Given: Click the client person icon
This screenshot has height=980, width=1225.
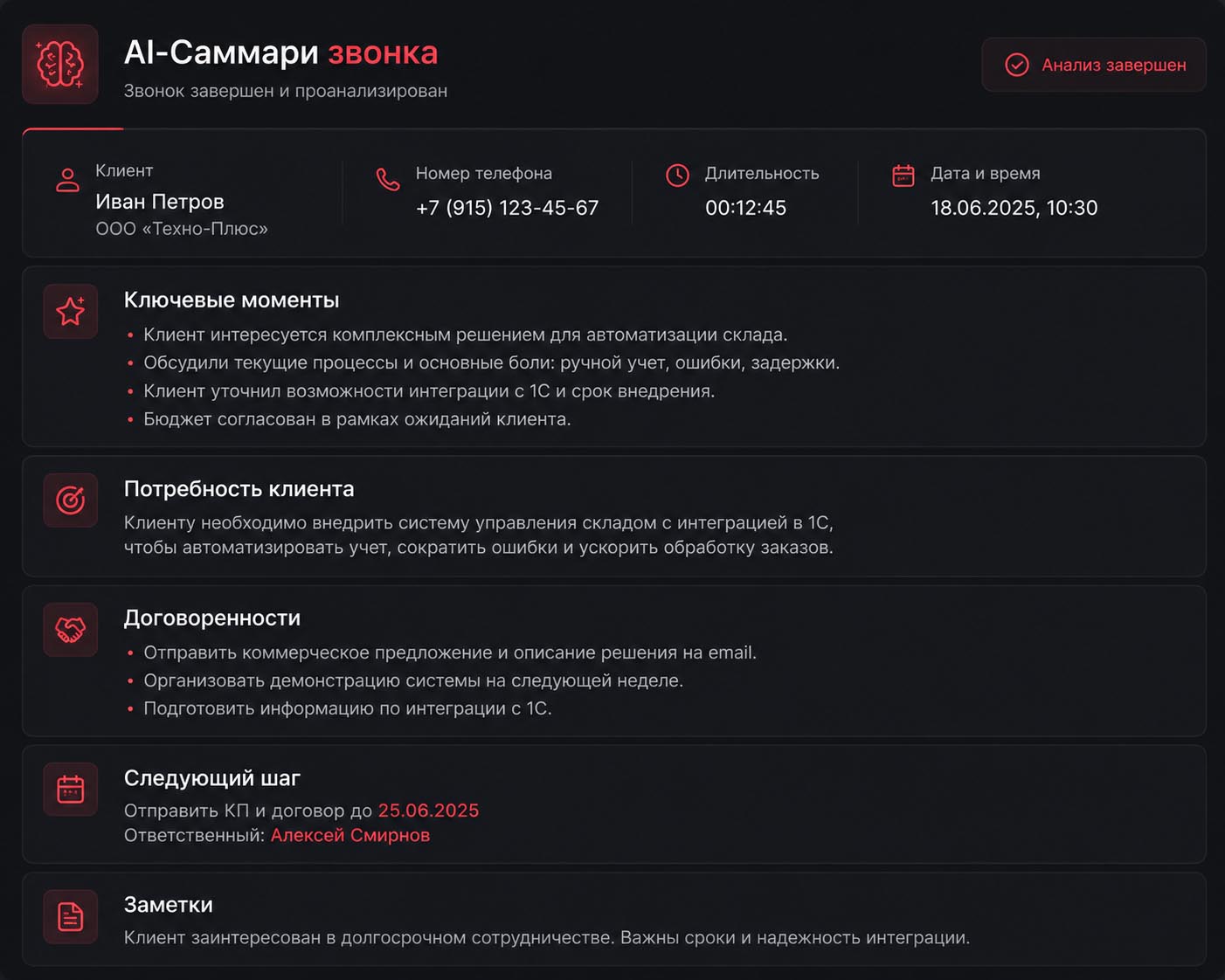Looking at the screenshot, I should [x=67, y=180].
